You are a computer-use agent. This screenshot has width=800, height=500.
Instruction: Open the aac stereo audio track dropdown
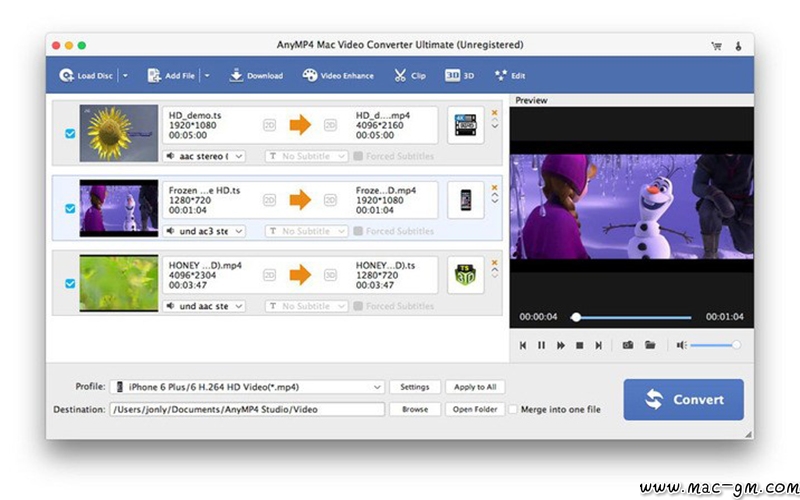(x=204, y=156)
